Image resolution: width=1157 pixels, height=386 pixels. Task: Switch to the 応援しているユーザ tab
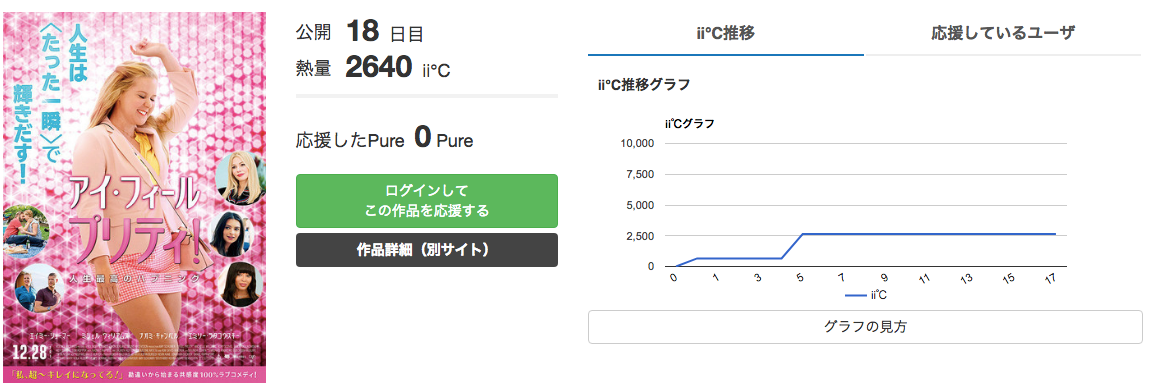(1003, 33)
